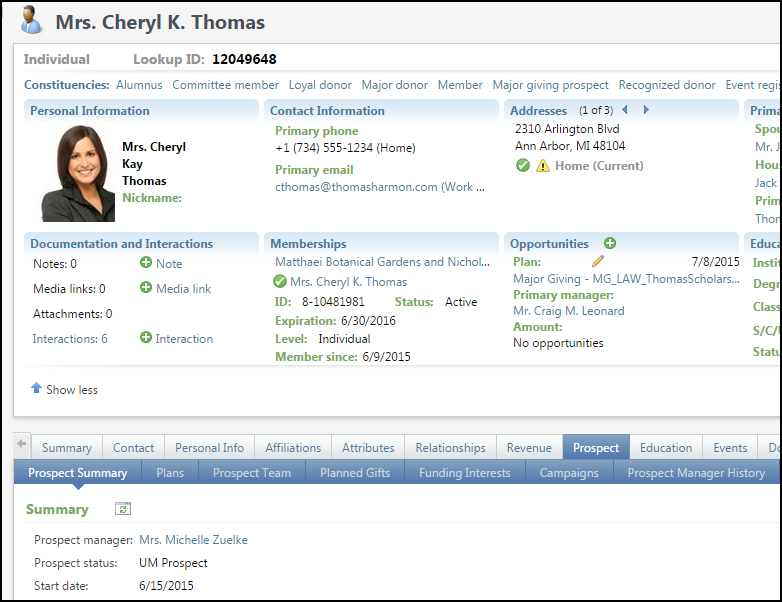Click the constituent person icon beside the name
The image size is (782, 602).
pos(31,20)
